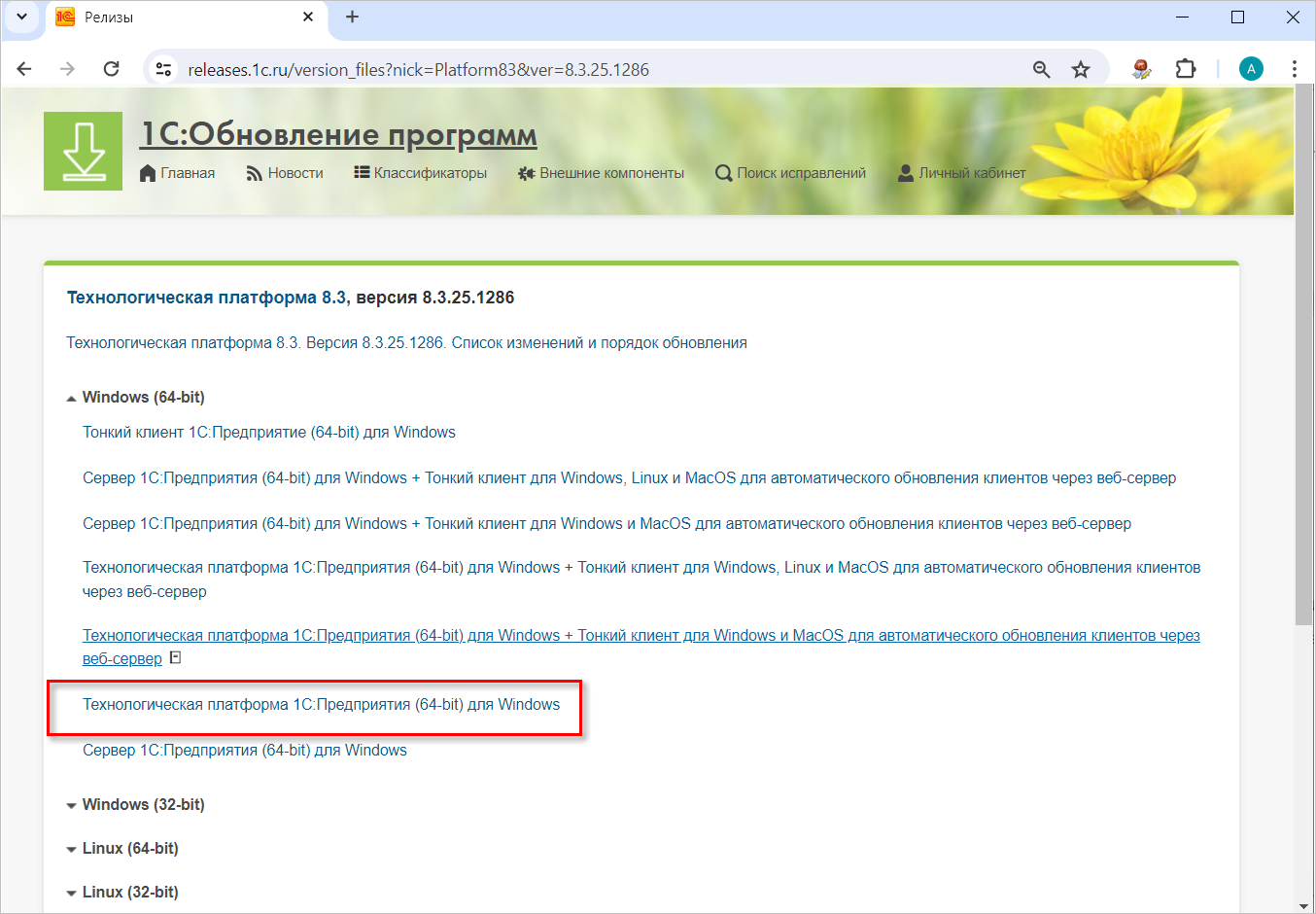Click the scrollbar down arrow

click(1305, 905)
